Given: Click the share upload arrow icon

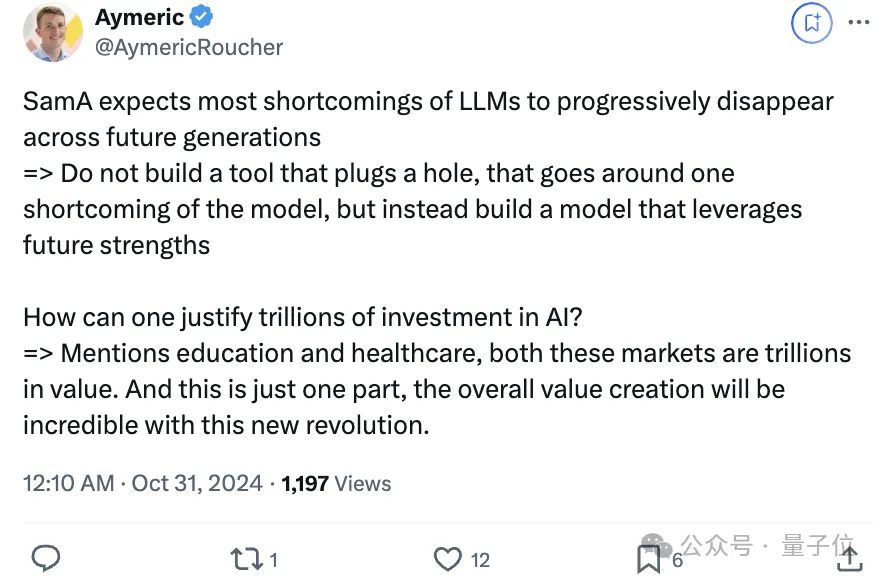Looking at the screenshot, I should [x=849, y=558].
